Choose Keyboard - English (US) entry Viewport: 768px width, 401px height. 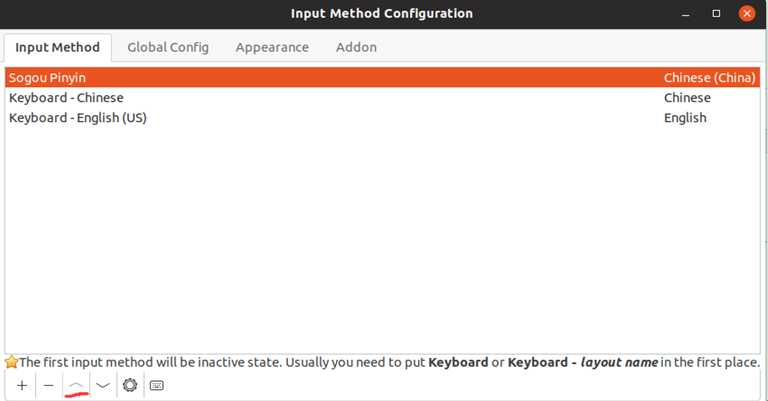(x=383, y=118)
